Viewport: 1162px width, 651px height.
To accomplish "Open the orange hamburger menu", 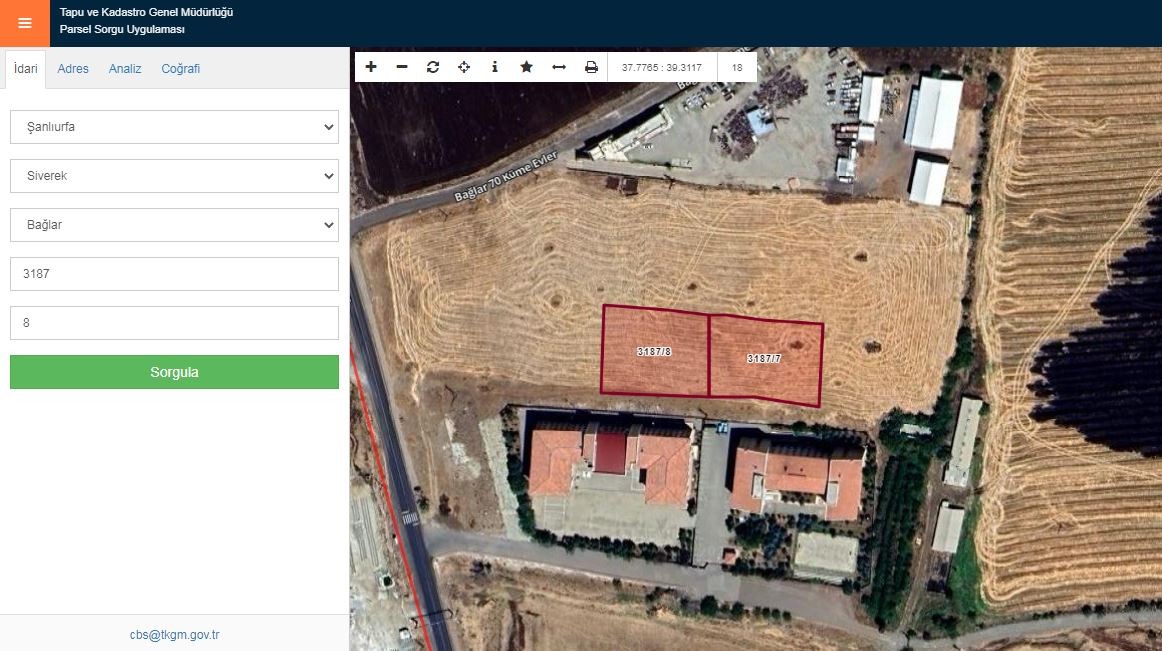I will (x=24, y=23).
